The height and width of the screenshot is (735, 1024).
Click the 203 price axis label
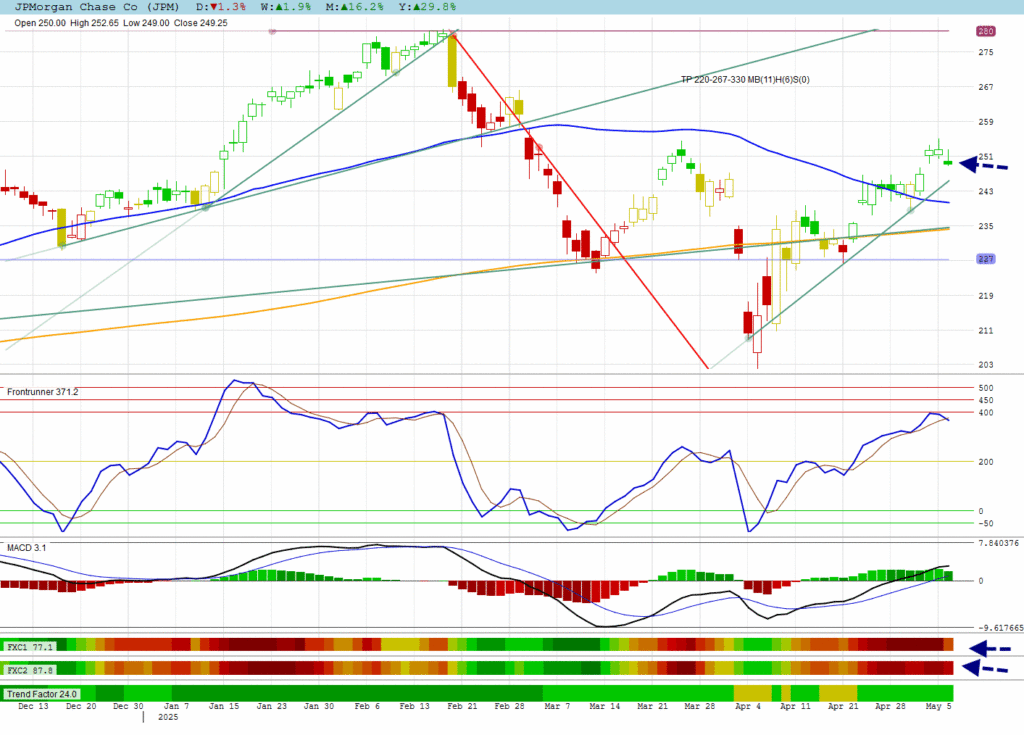[x=985, y=365]
